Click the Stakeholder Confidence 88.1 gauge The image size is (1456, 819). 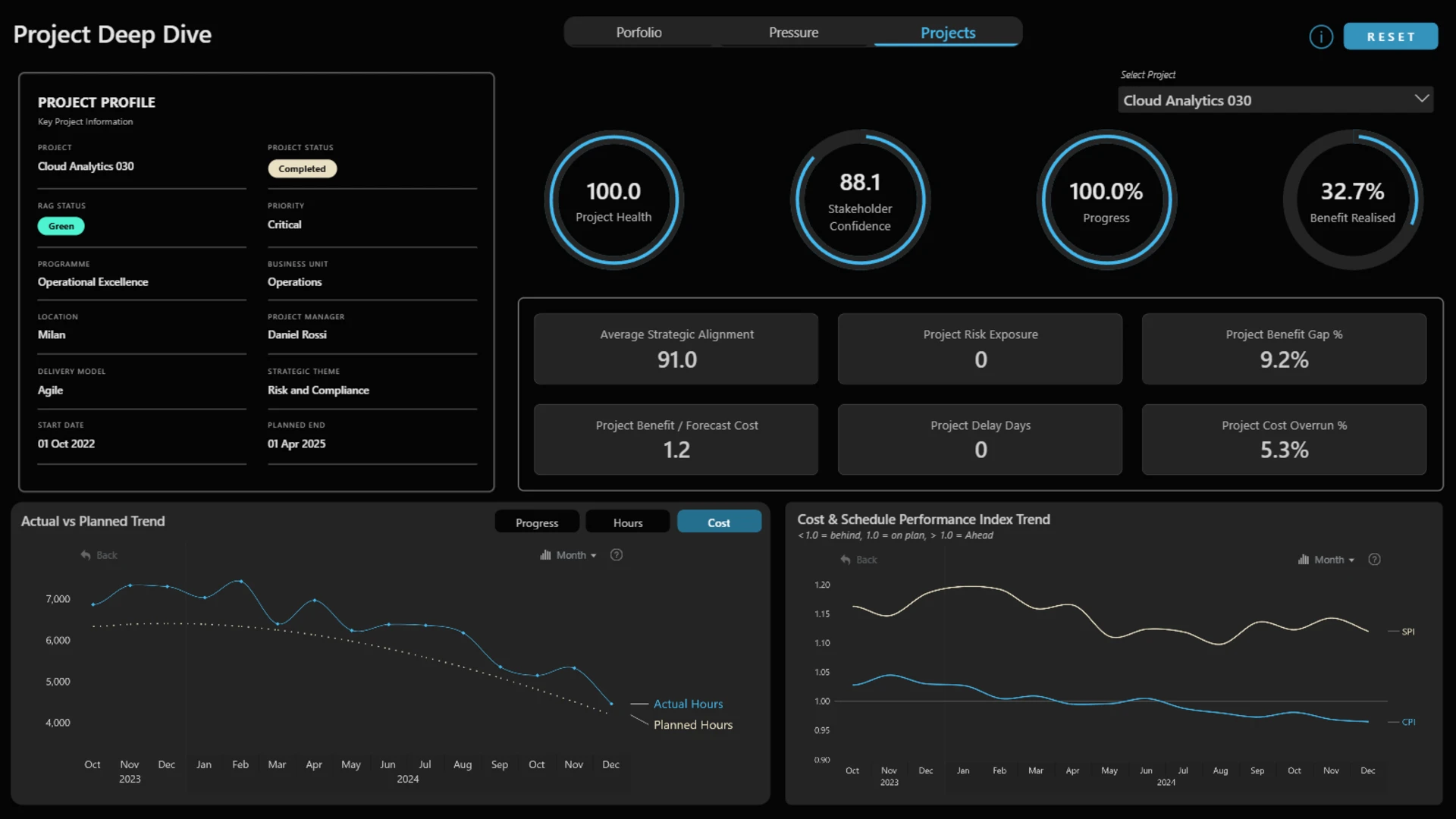[860, 200]
